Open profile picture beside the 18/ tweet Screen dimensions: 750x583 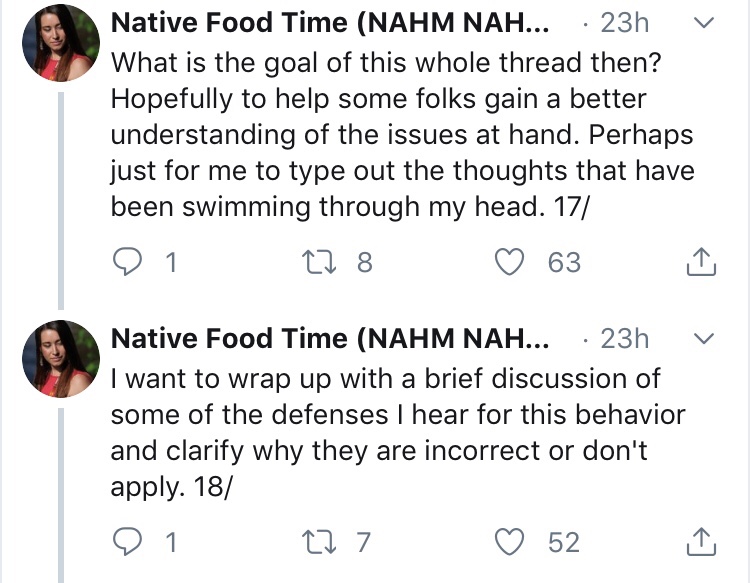61,359
